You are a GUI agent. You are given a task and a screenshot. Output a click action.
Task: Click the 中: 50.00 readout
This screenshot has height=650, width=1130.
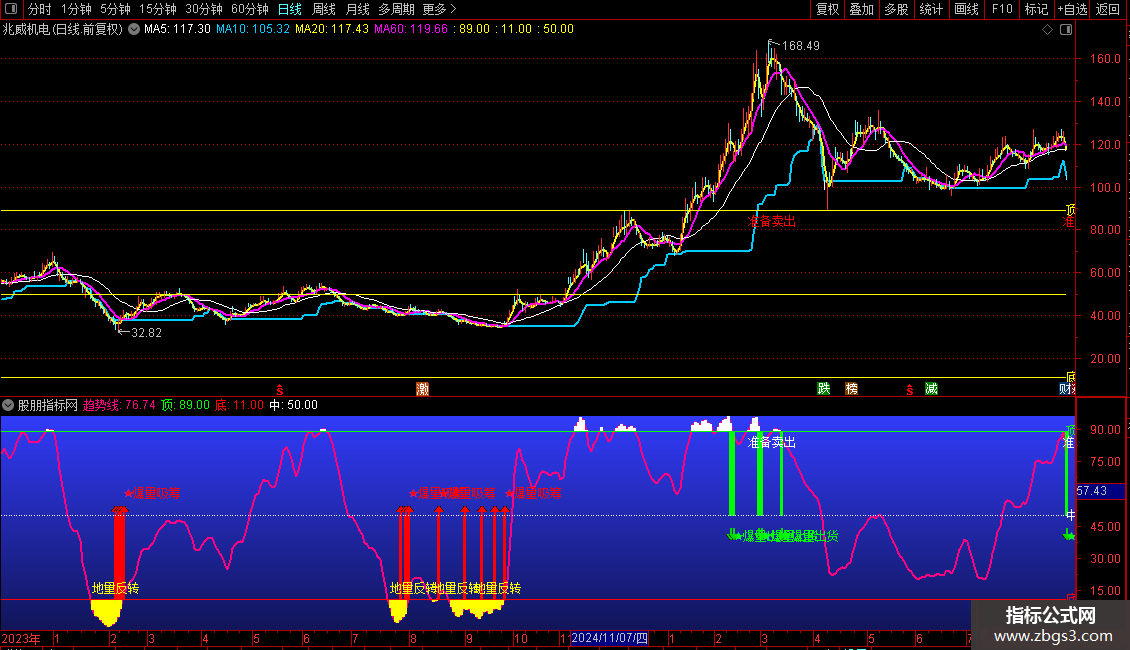click(x=293, y=405)
